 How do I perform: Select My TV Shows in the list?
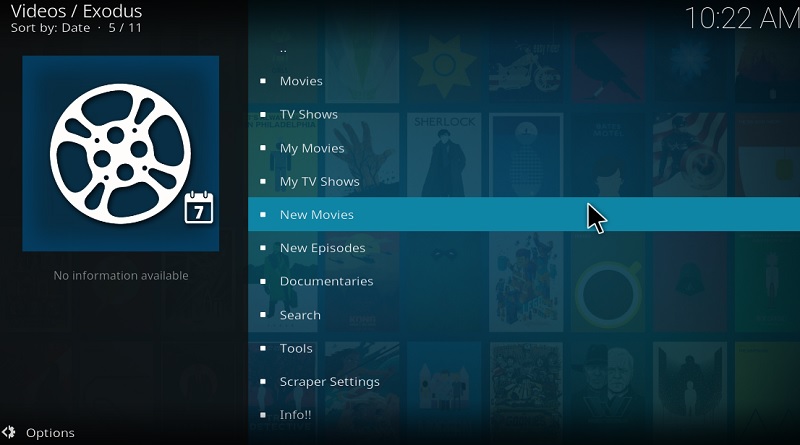pos(524,181)
